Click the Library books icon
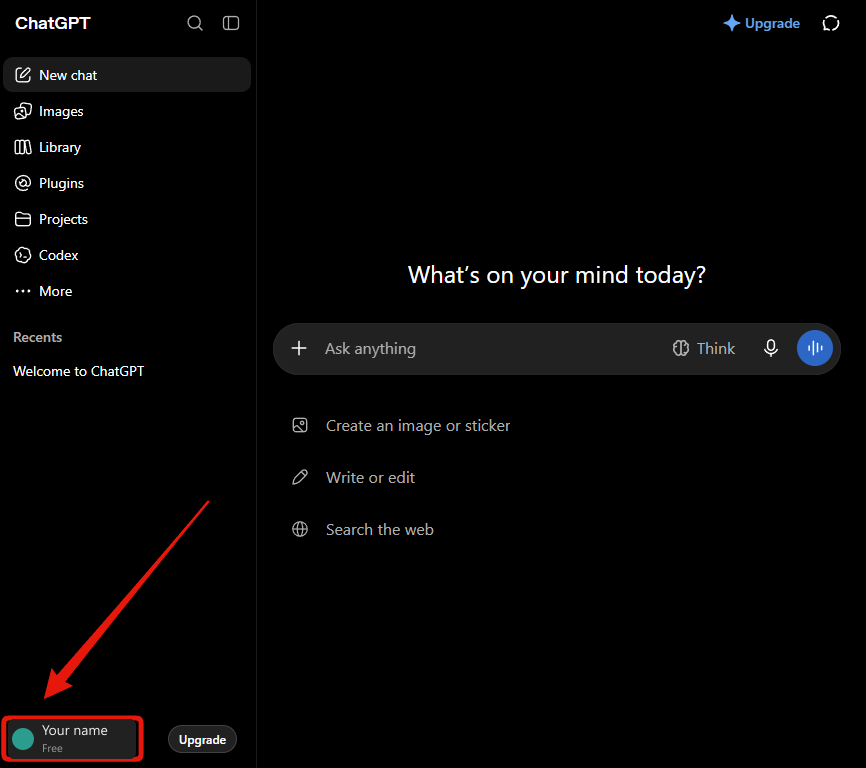This screenshot has height=768, width=866. click(23, 147)
